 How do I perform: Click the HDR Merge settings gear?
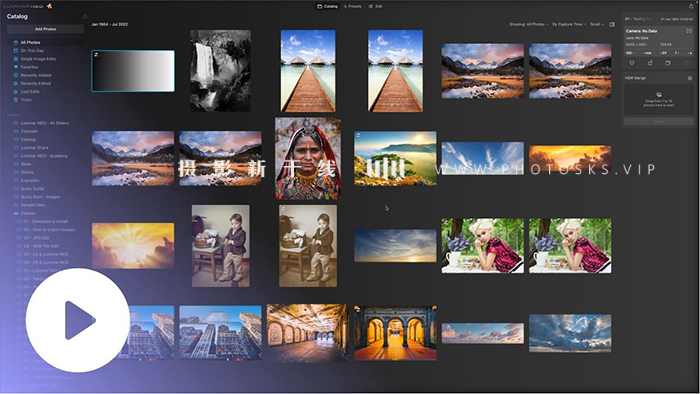tap(690, 78)
